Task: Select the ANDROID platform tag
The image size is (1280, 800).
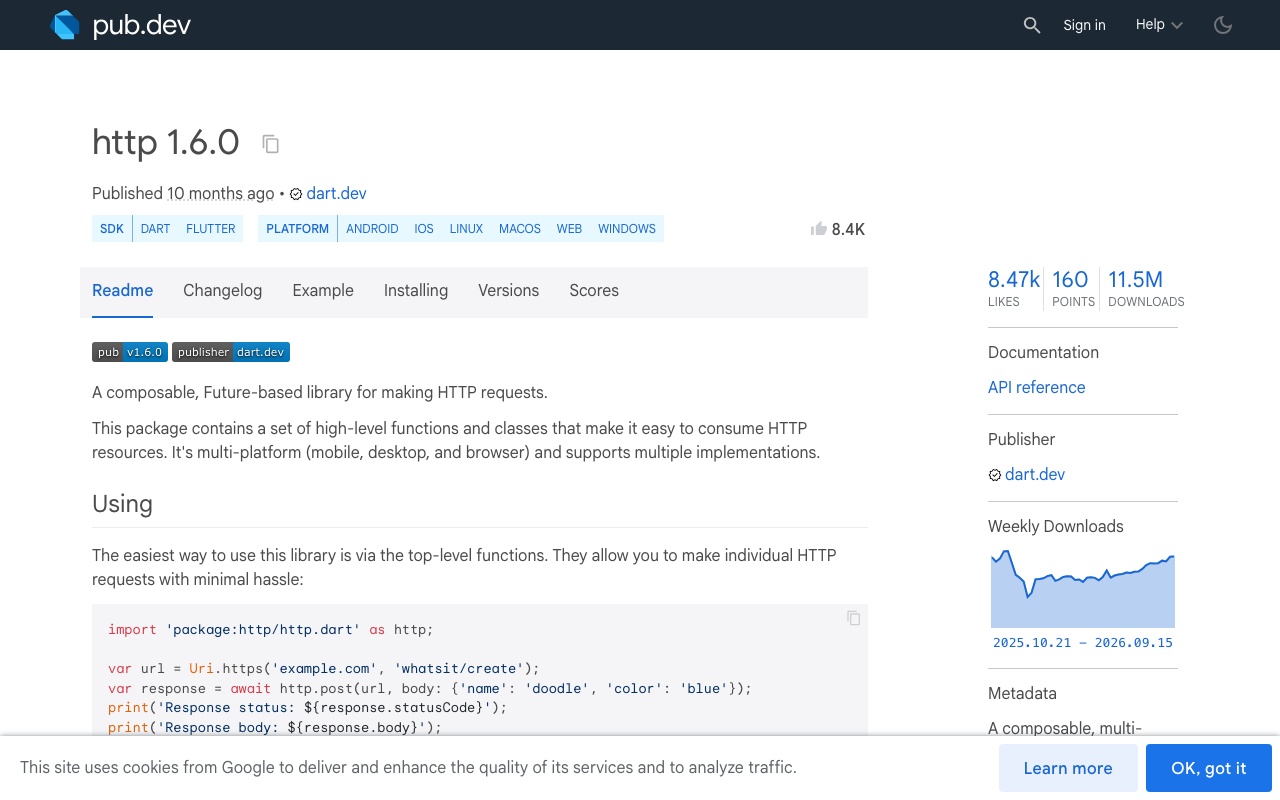Action: [372, 229]
